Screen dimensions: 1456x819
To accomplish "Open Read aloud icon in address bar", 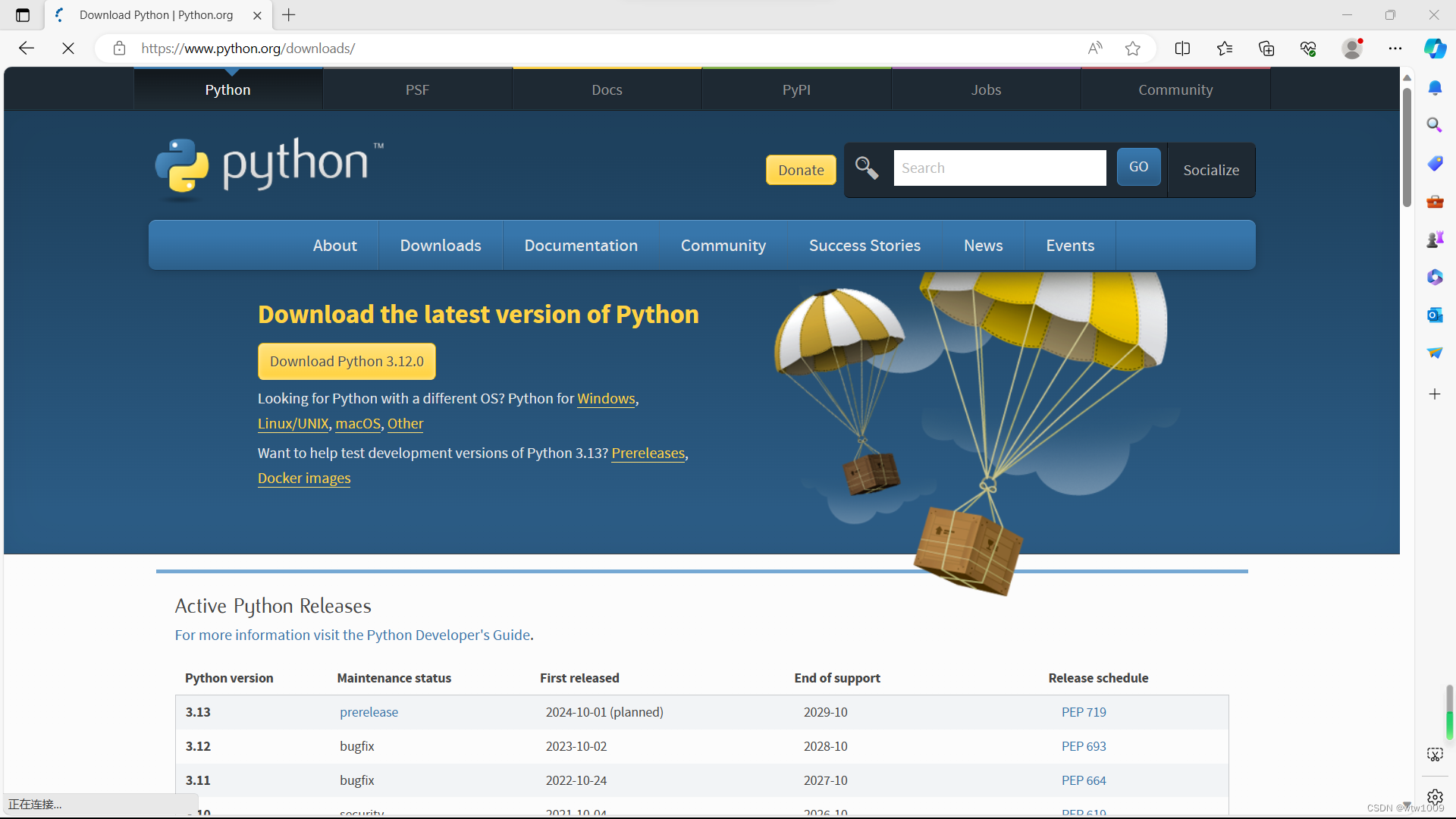I will tap(1095, 49).
